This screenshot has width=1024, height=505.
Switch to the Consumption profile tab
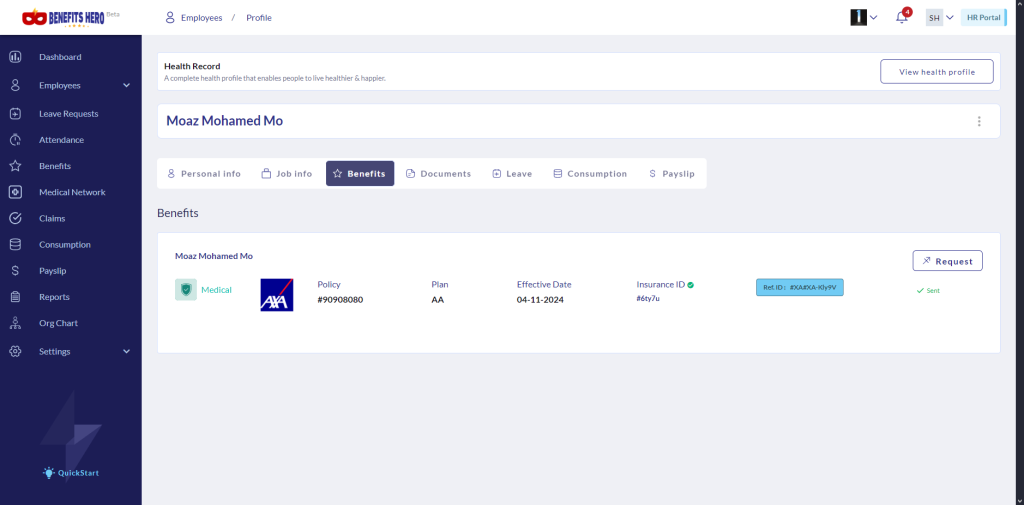coord(590,174)
